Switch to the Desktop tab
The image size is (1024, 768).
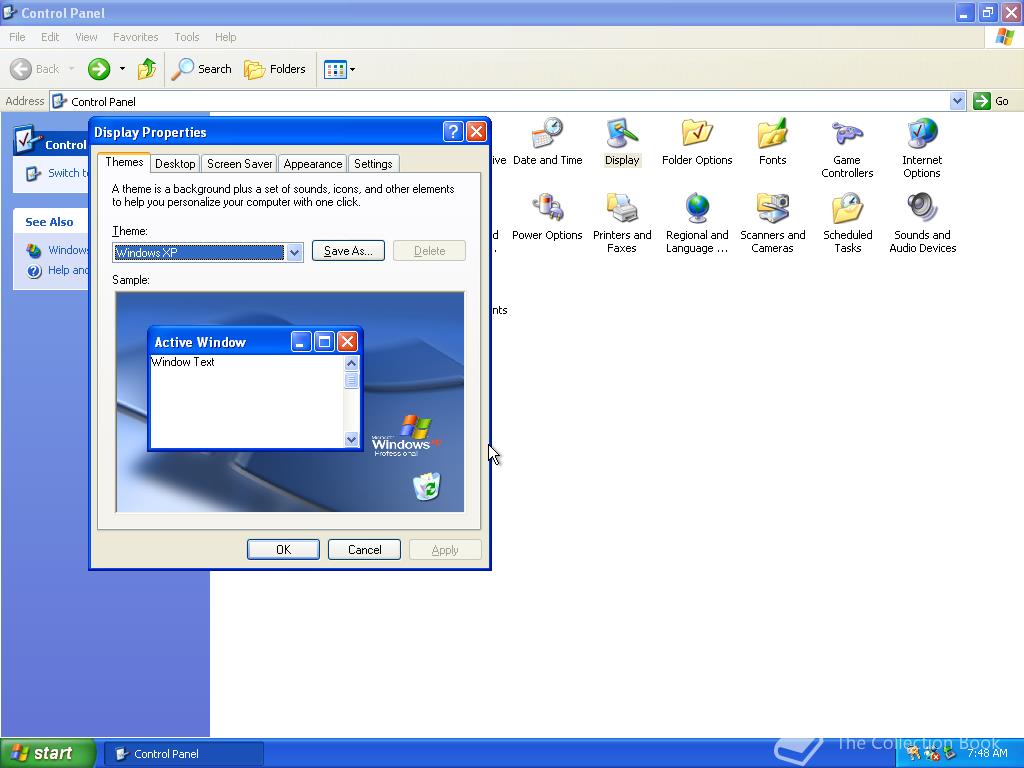point(175,164)
